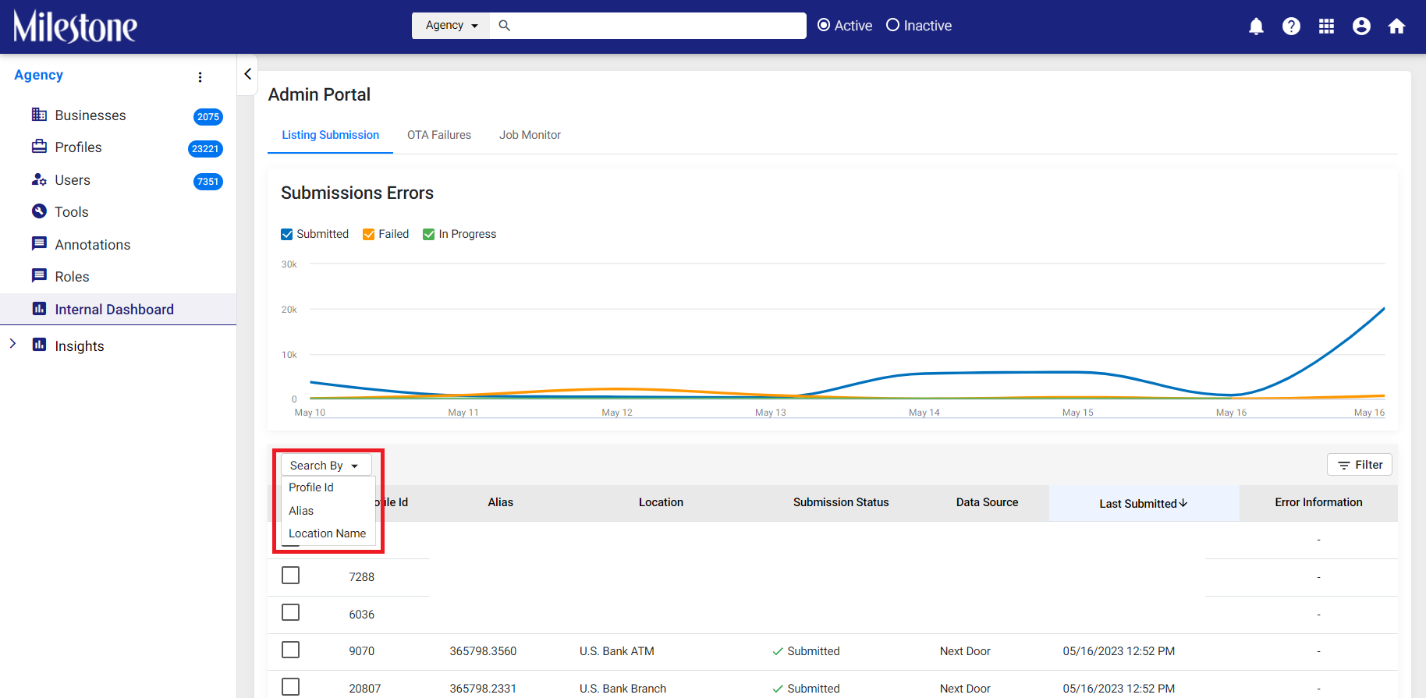Viewport: 1426px width, 698px height.
Task: Open the Filter button
Action: (1360, 465)
